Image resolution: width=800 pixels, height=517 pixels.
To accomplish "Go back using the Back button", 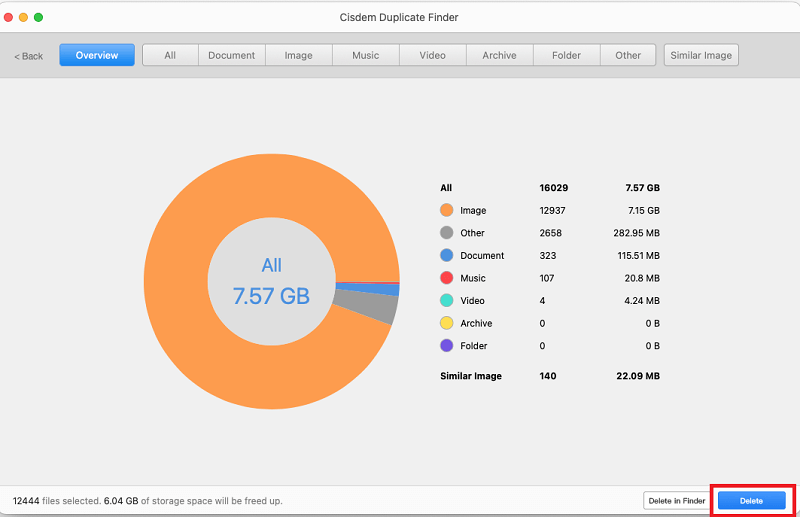I will [x=29, y=56].
